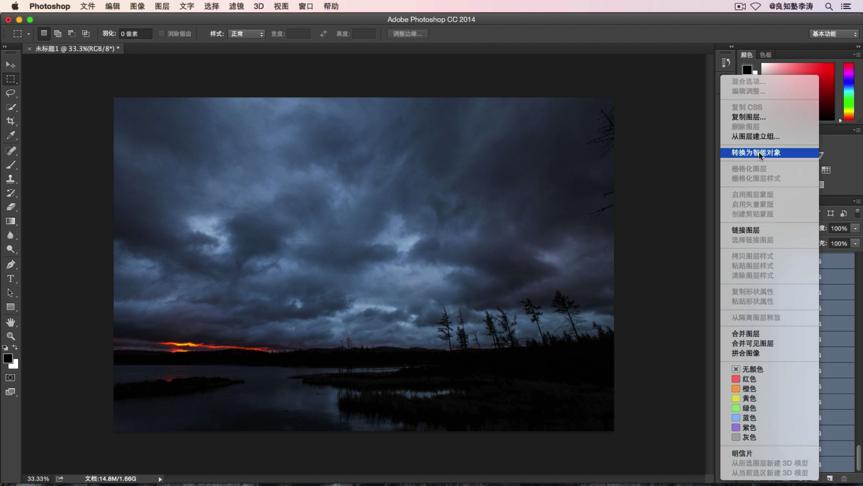Viewport: 863px width, 486px height.
Task: Select the Move tool
Action: coord(11,65)
